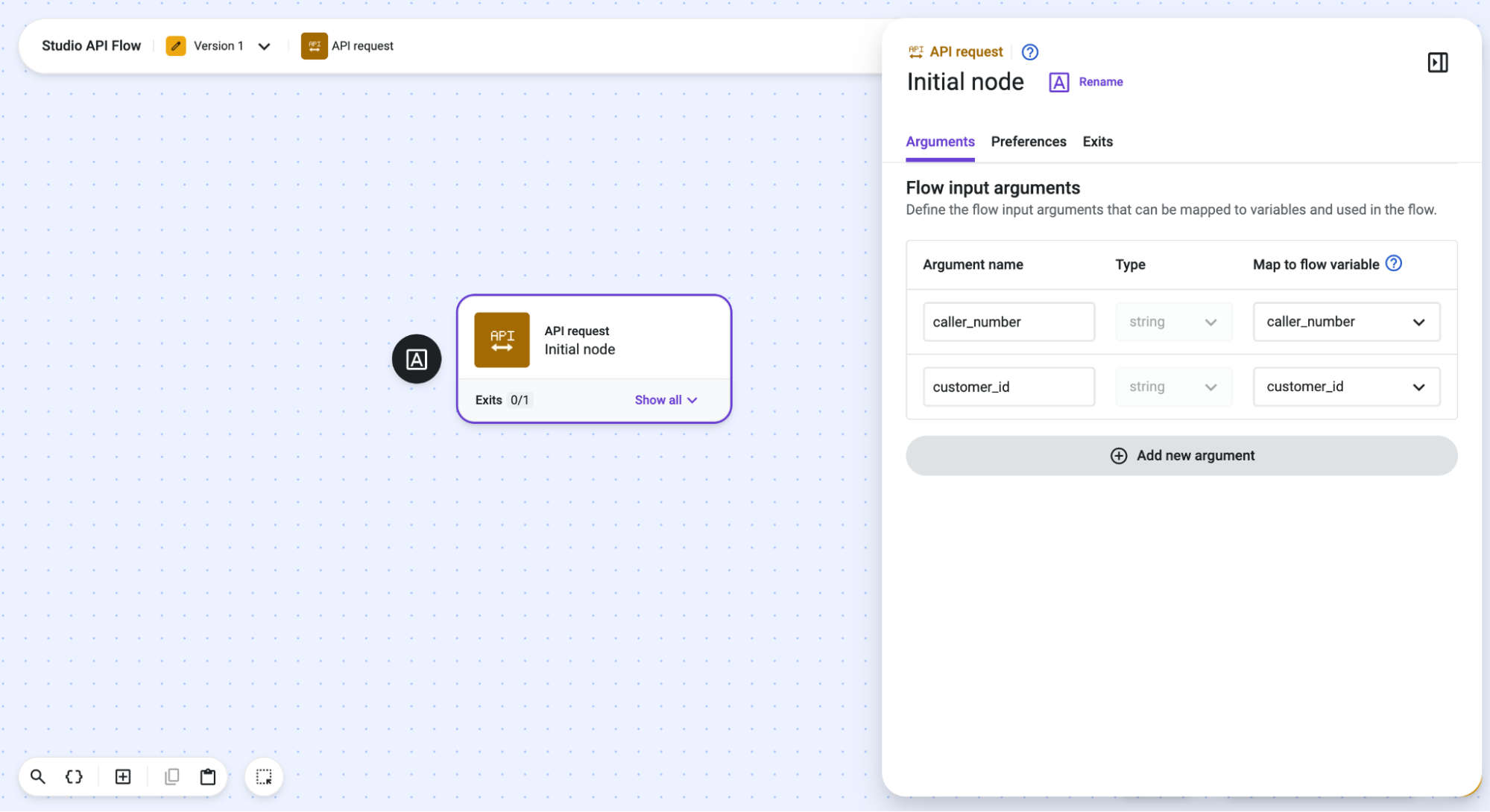Click the copy icon in bottom toolbar
This screenshot has width=1490, height=812.
coord(172,777)
